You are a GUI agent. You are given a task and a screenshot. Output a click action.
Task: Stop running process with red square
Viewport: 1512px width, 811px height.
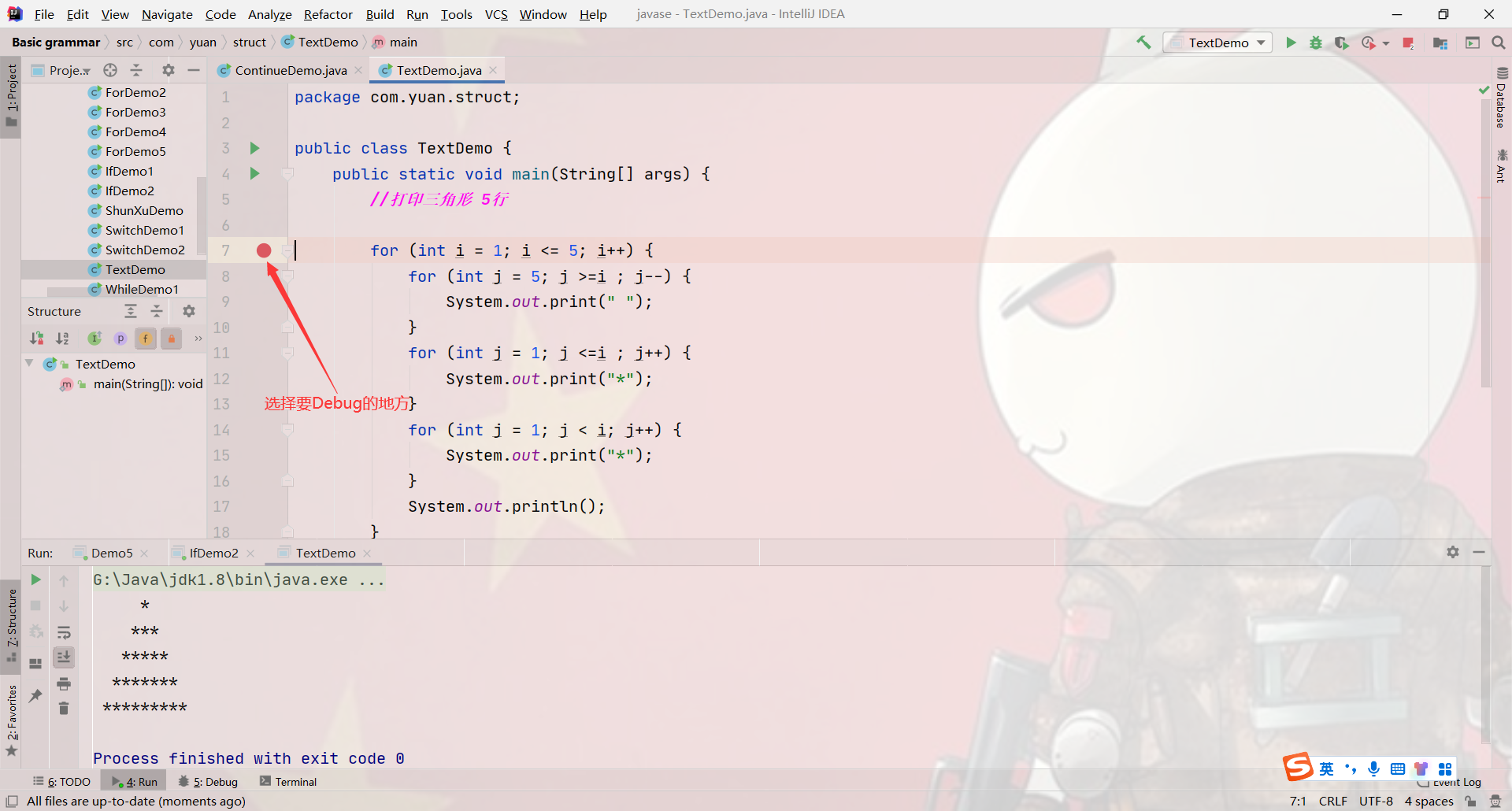pyautogui.click(x=1409, y=43)
